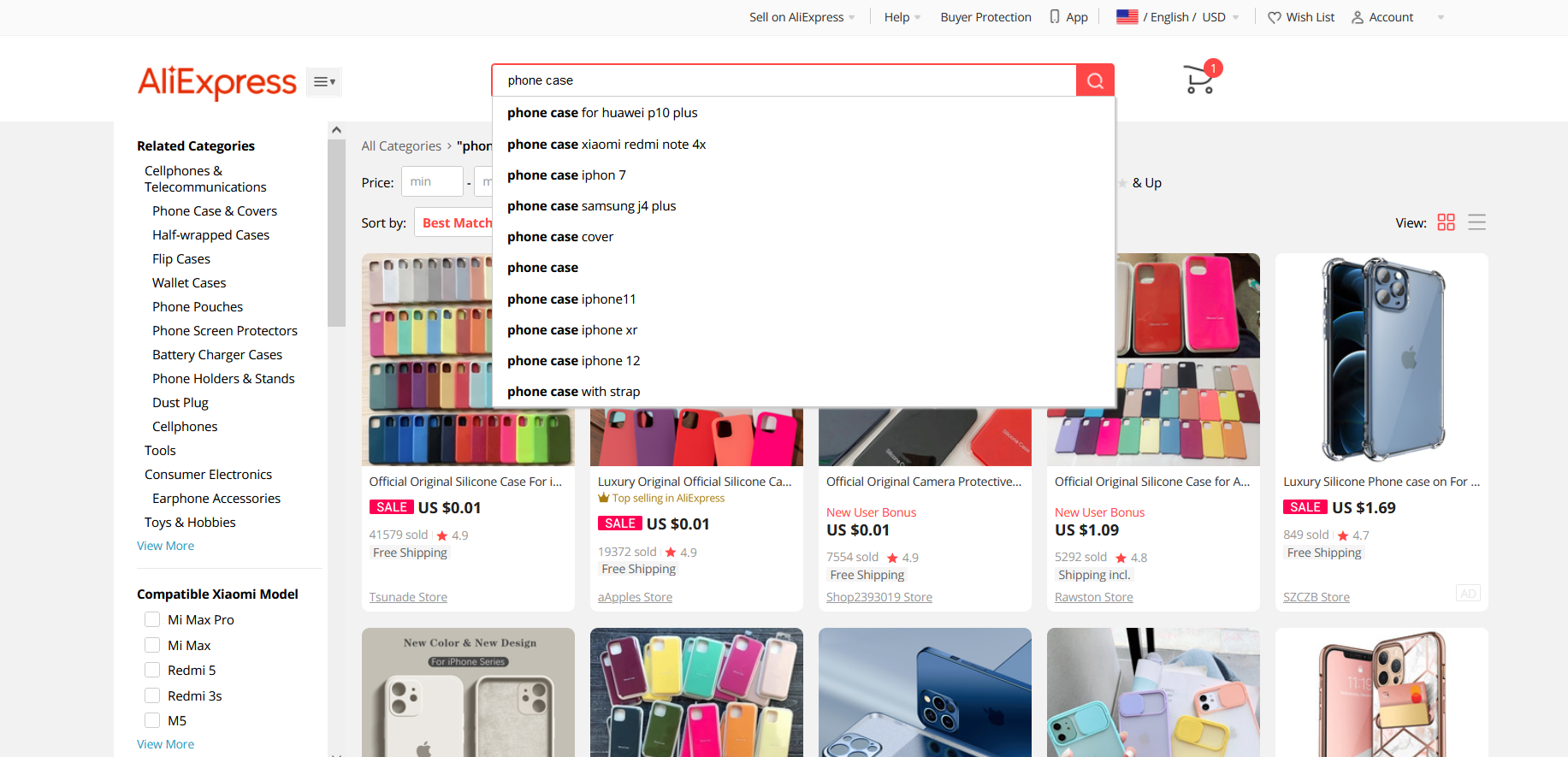Select suggestion 'phone case iphone11'

coord(803,299)
